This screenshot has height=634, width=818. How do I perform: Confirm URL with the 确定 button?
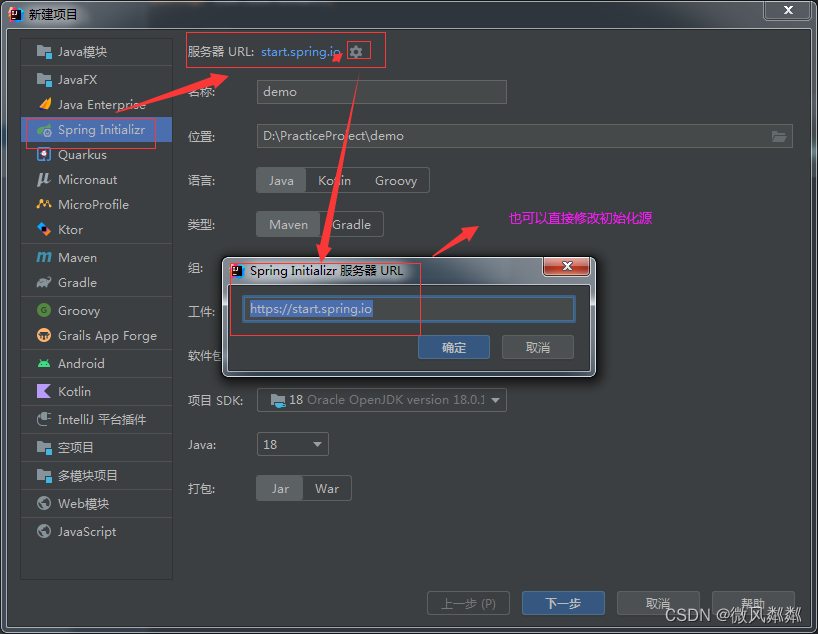454,348
